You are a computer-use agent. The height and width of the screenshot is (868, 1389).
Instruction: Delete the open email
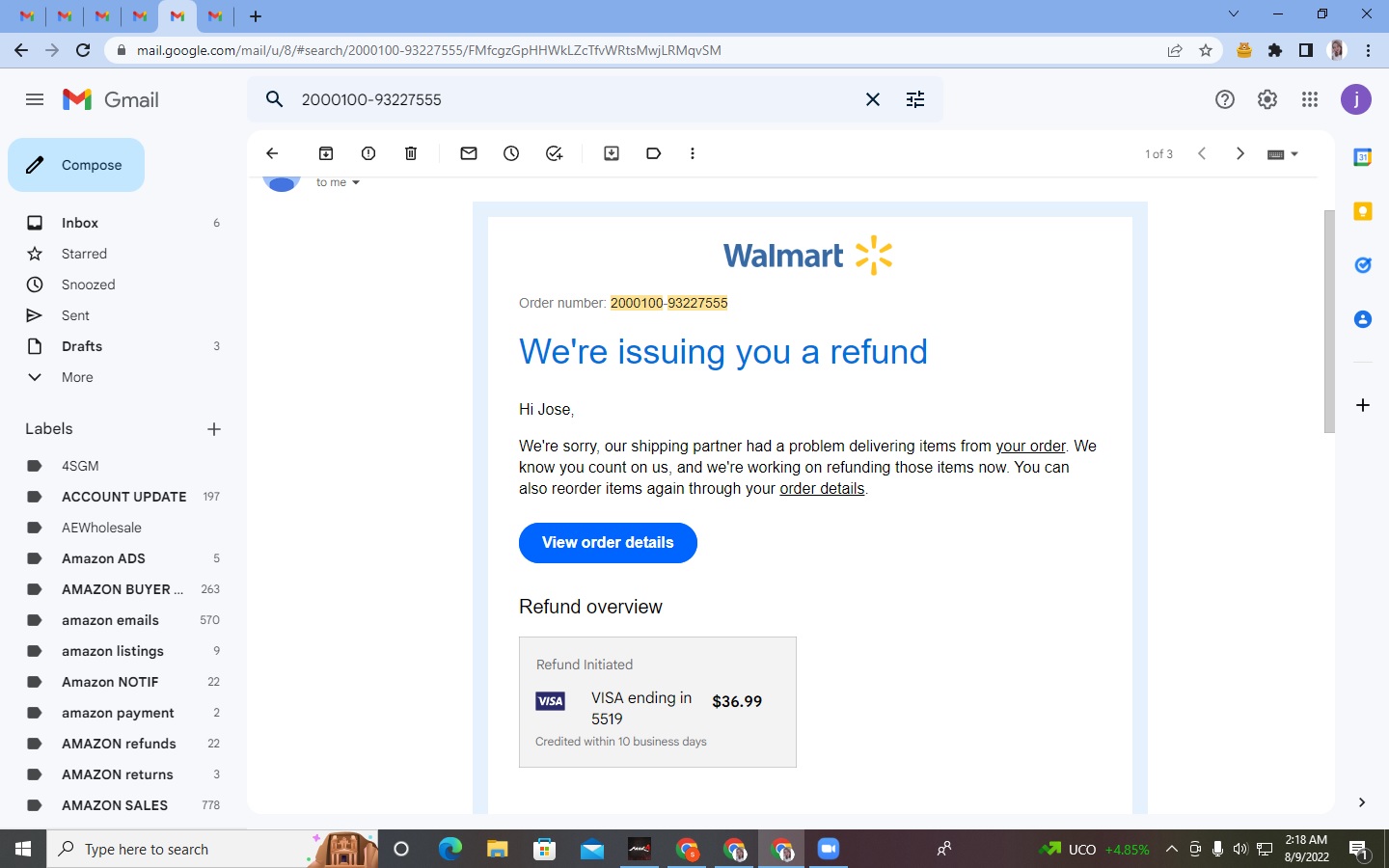coord(411,153)
